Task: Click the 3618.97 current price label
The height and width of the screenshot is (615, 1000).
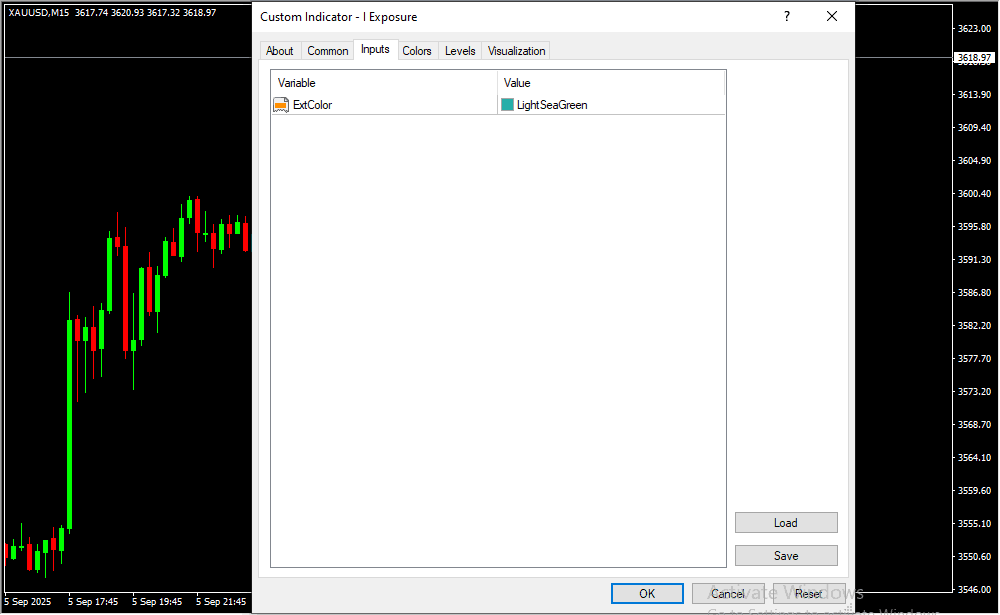Action: click(973, 58)
